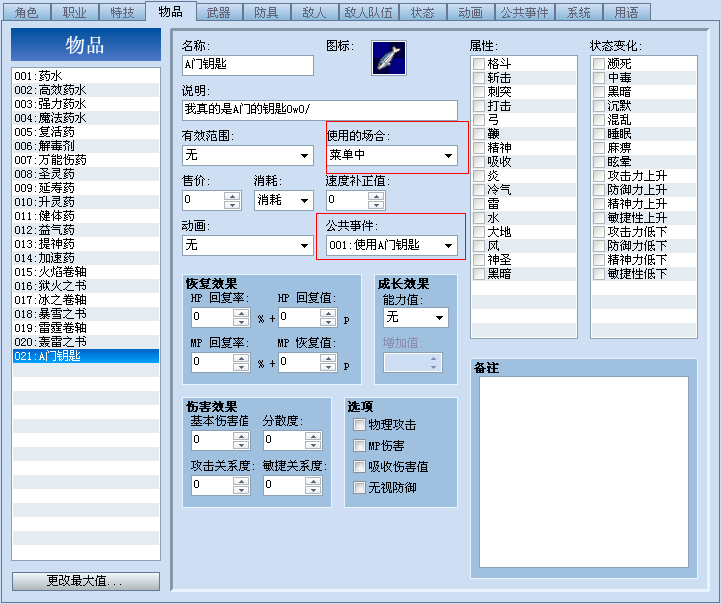Check the 睡眠 state checkbox
This screenshot has width=721, height=604.
point(599,134)
